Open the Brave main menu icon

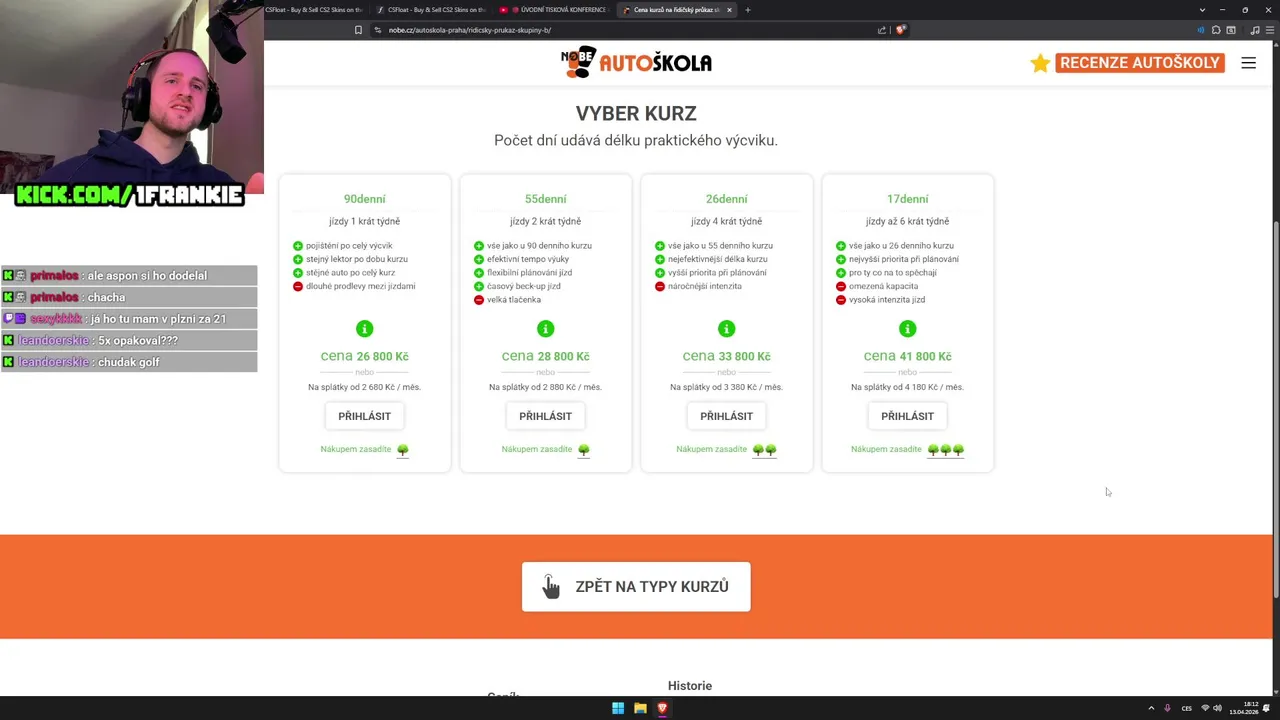pos(1269,30)
